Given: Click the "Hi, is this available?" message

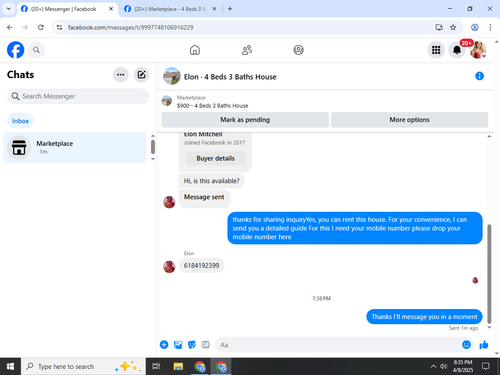Looking at the screenshot, I should coord(212,181).
